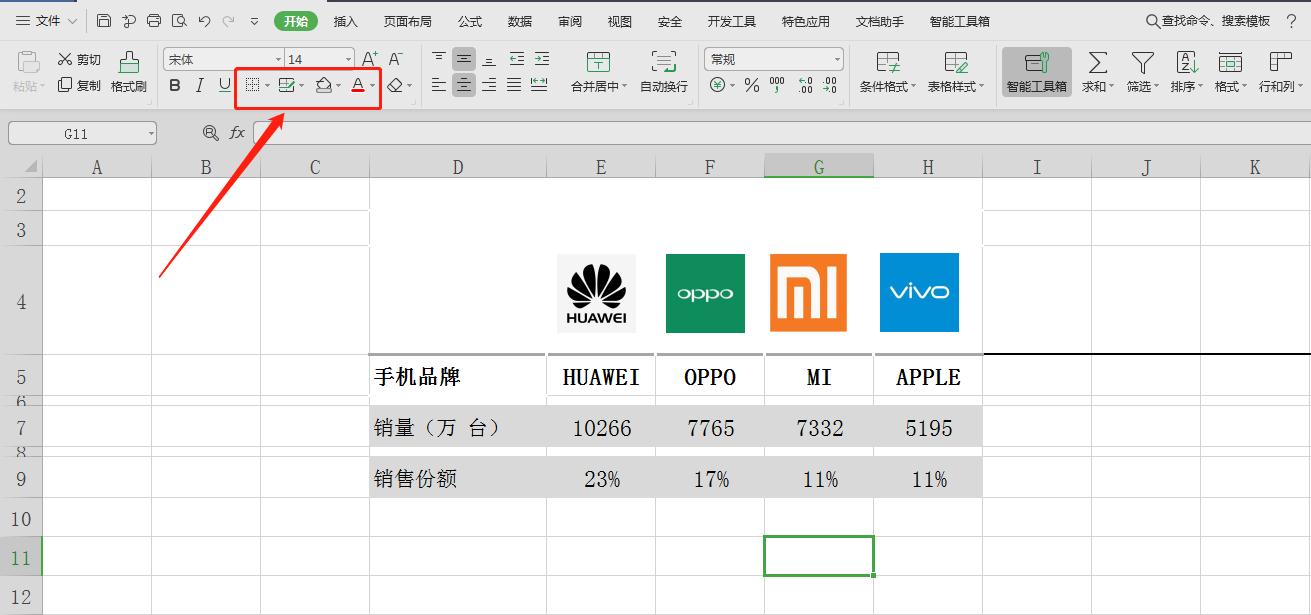1311x615 pixels.
Task: Toggle Underline formatting
Action: 224,86
